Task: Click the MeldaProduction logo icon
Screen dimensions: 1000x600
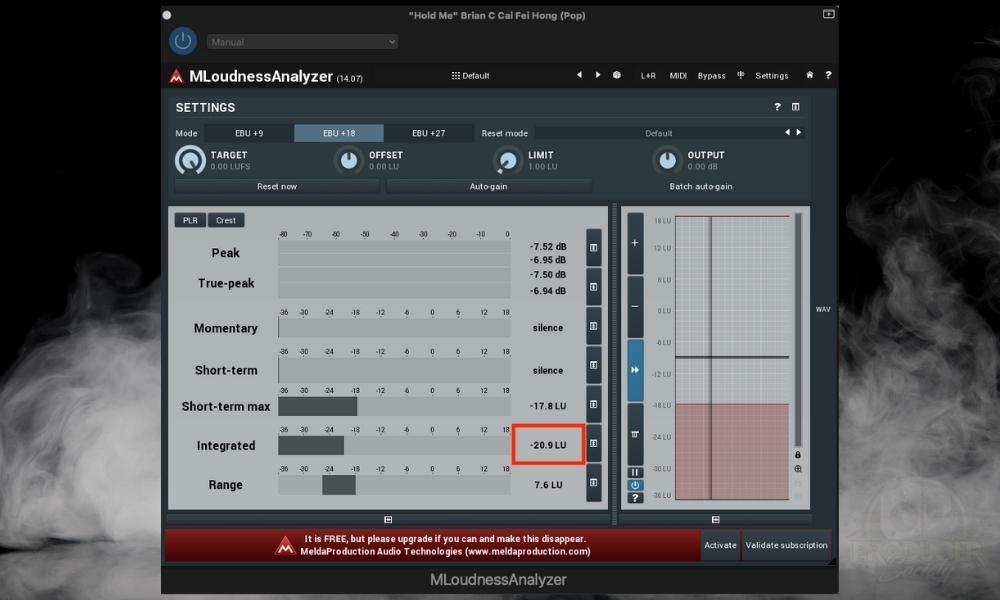Action: [x=176, y=77]
